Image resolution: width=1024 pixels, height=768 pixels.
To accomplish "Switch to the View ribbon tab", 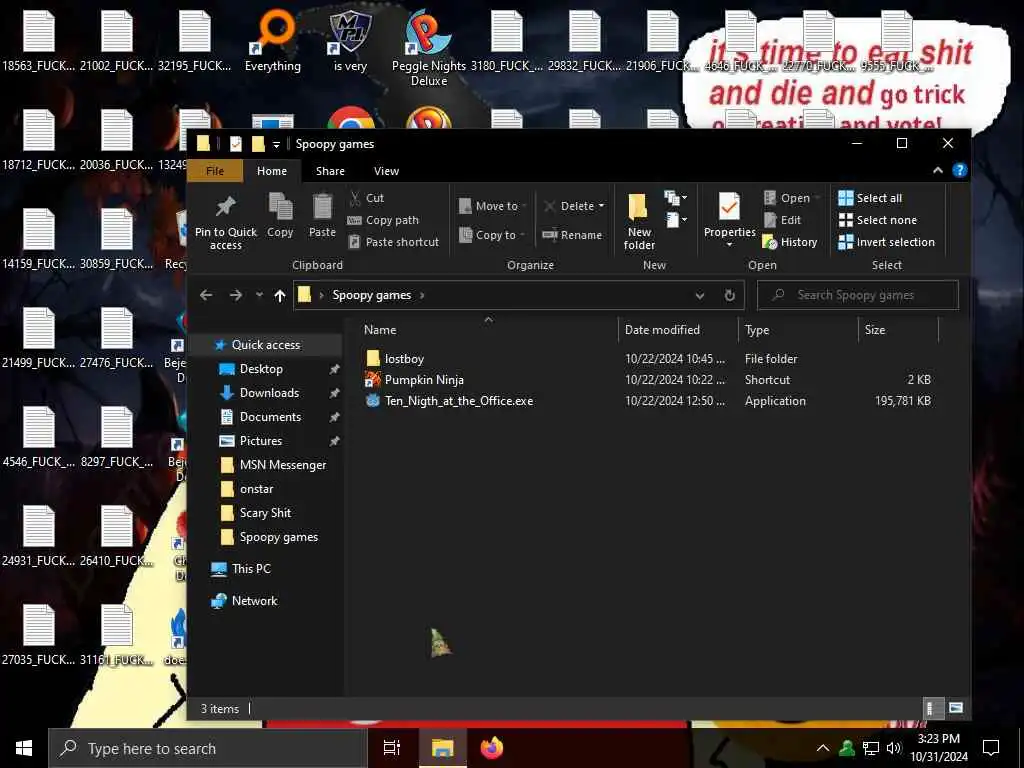I will pos(386,171).
